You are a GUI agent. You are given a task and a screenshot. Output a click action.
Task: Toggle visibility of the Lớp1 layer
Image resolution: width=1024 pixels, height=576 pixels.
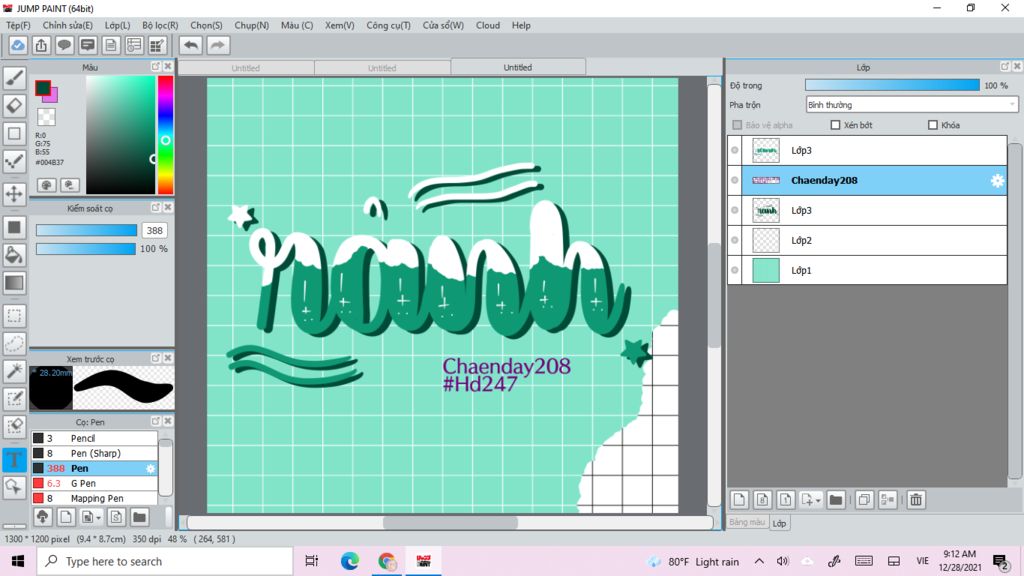pos(735,270)
